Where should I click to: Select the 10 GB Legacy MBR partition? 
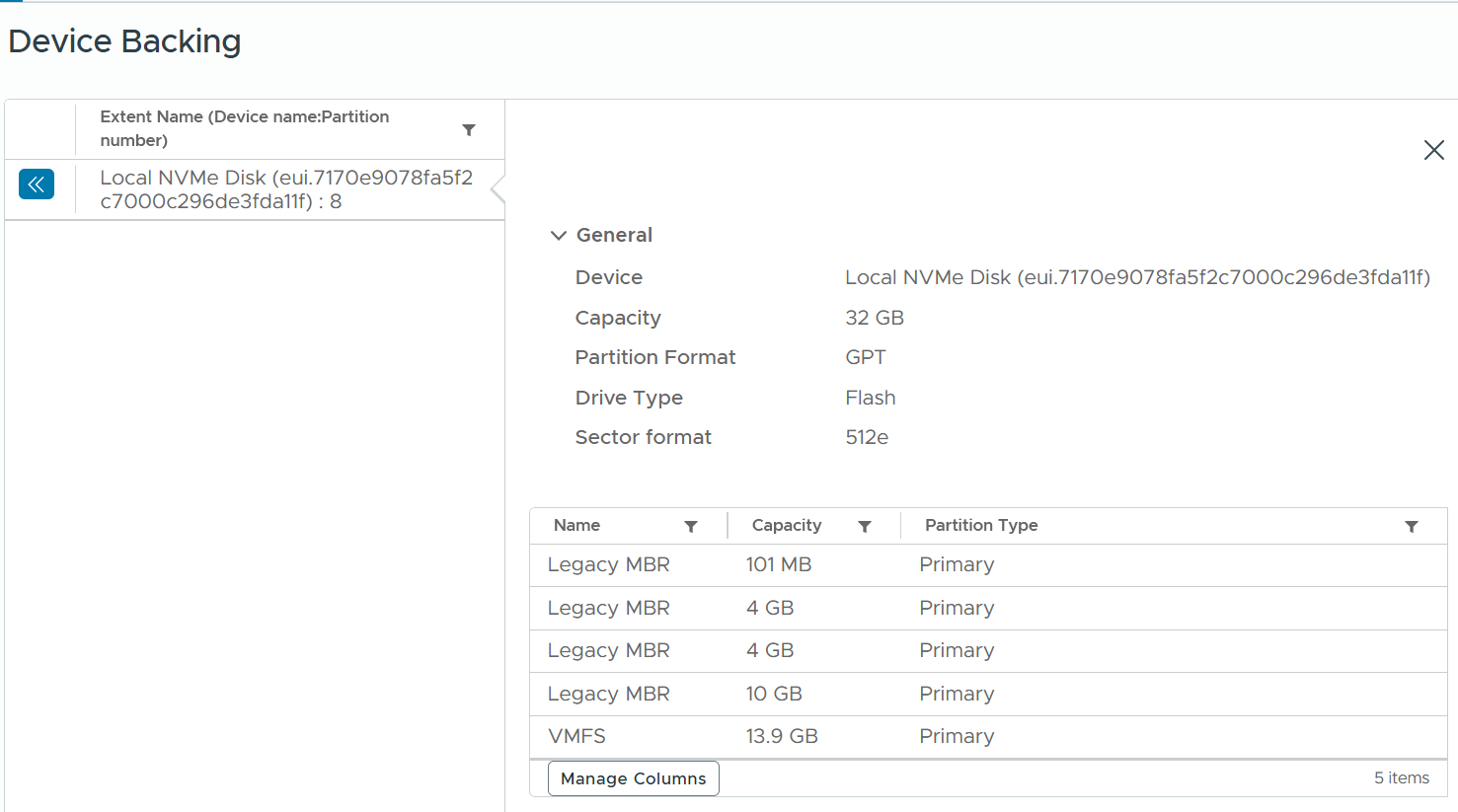pyautogui.click(x=988, y=695)
